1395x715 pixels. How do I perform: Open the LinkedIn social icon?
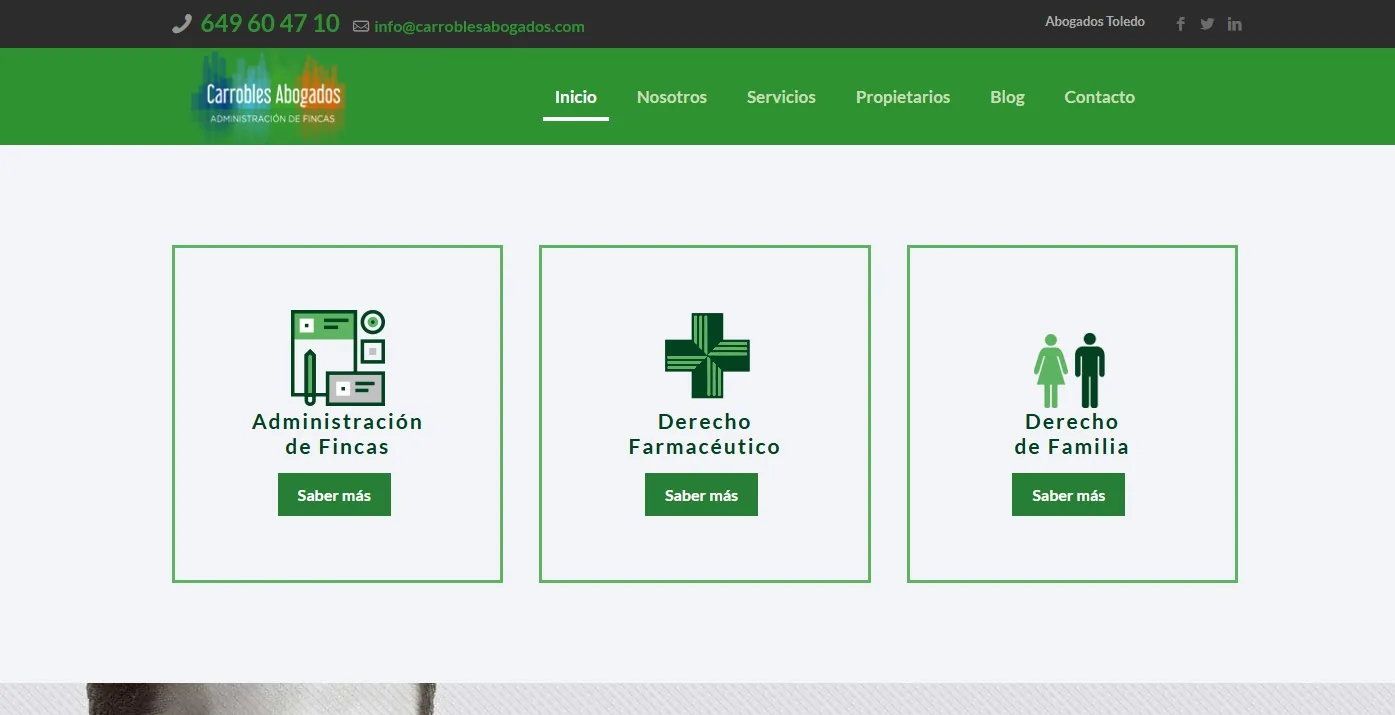point(1235,24)
